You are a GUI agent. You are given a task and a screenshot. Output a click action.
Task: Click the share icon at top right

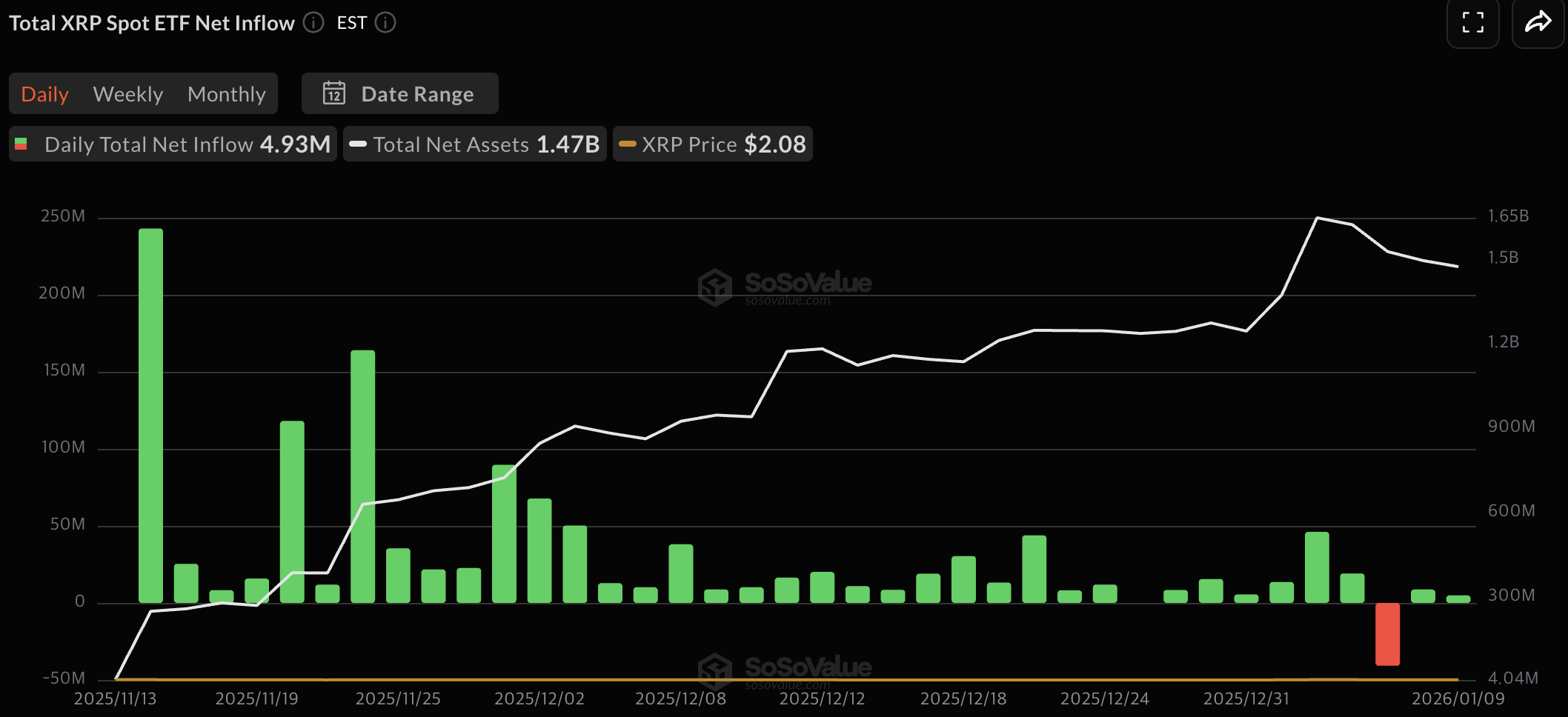(1538, 23)
